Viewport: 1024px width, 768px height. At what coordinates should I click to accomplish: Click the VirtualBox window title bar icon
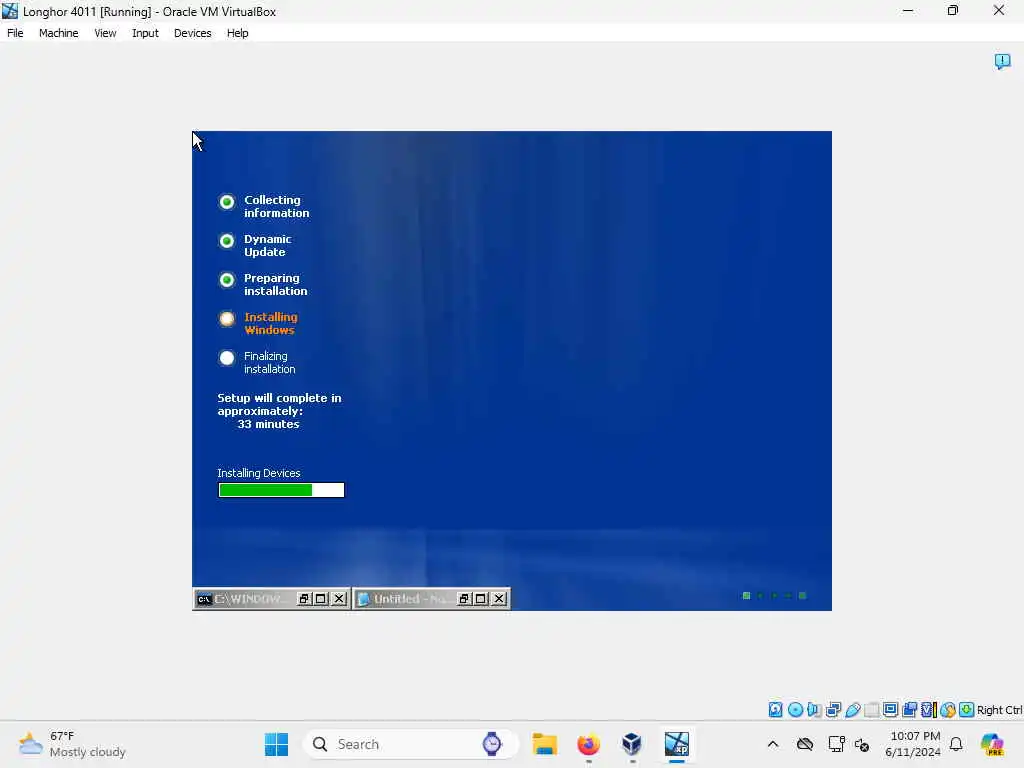click(10, 11)
